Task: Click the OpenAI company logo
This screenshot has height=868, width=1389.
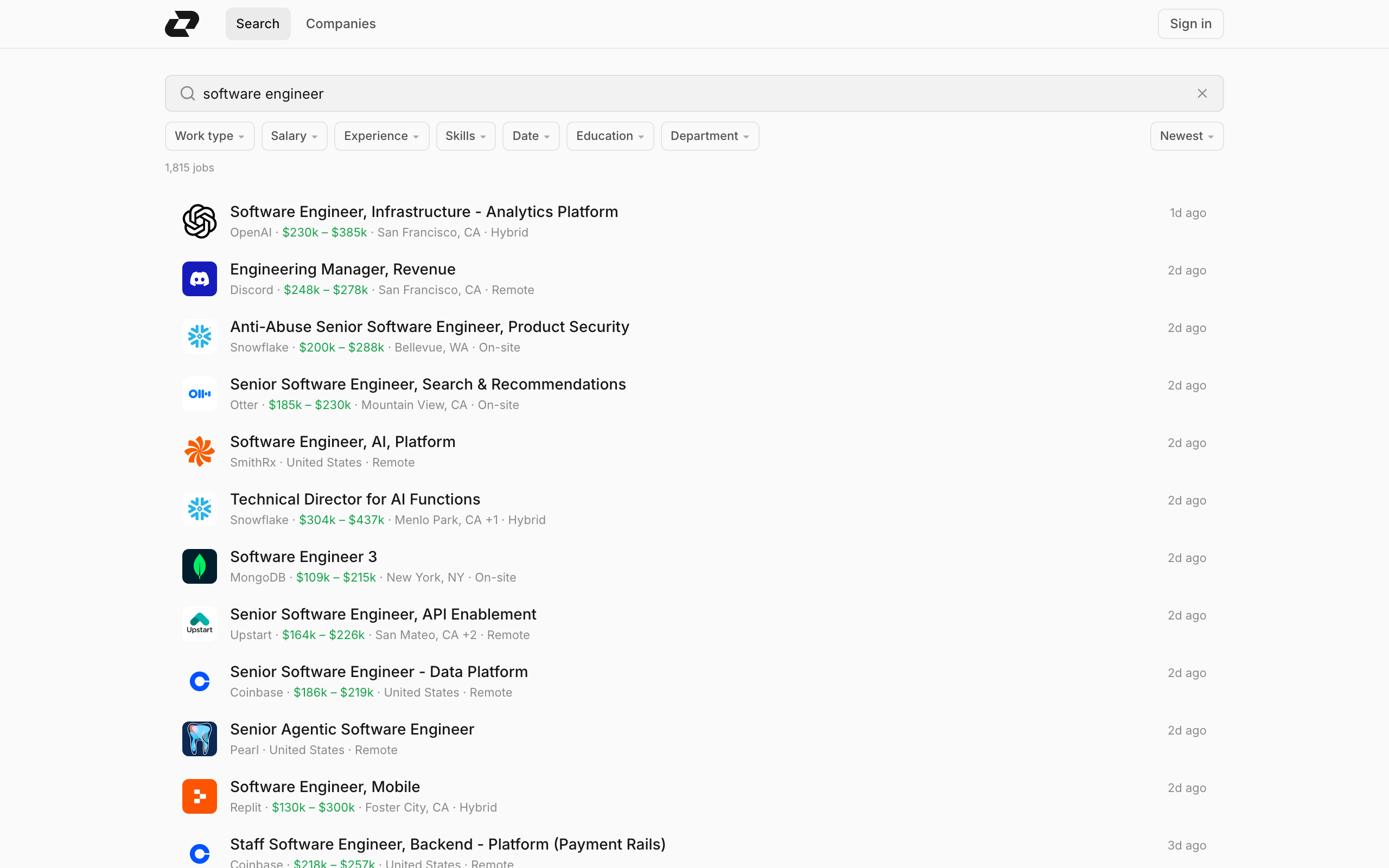Action: (199, 221)
